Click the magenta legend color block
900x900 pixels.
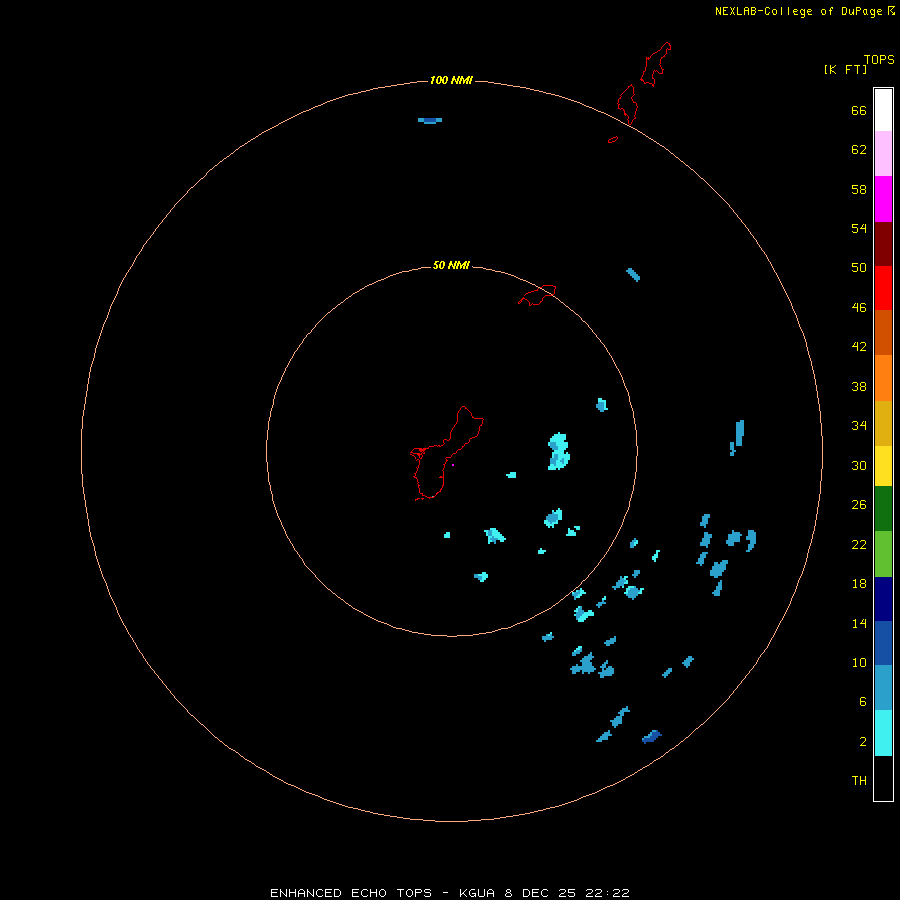coord(883,199)
